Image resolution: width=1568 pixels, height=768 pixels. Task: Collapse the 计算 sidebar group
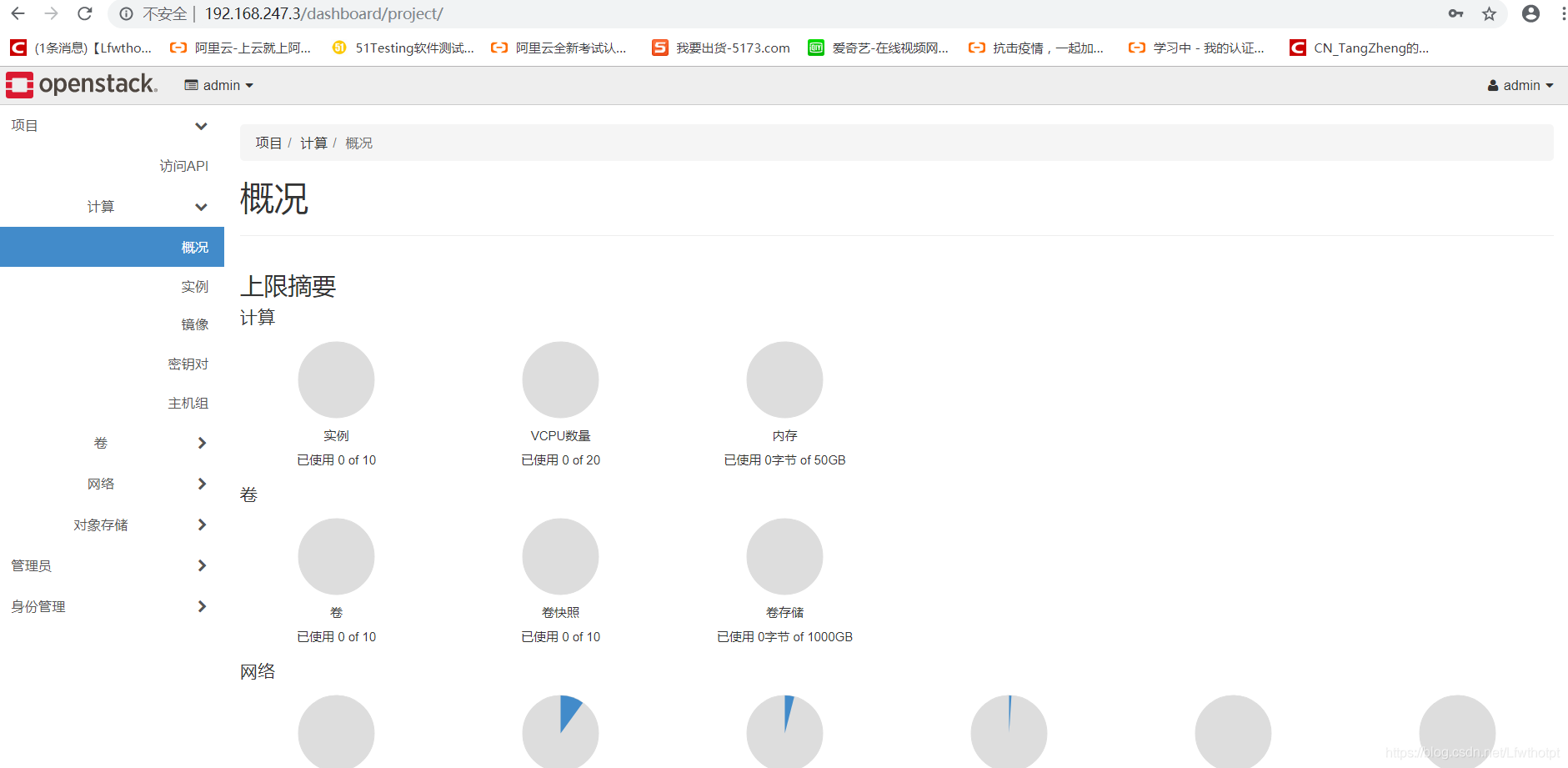click(112, 207)
